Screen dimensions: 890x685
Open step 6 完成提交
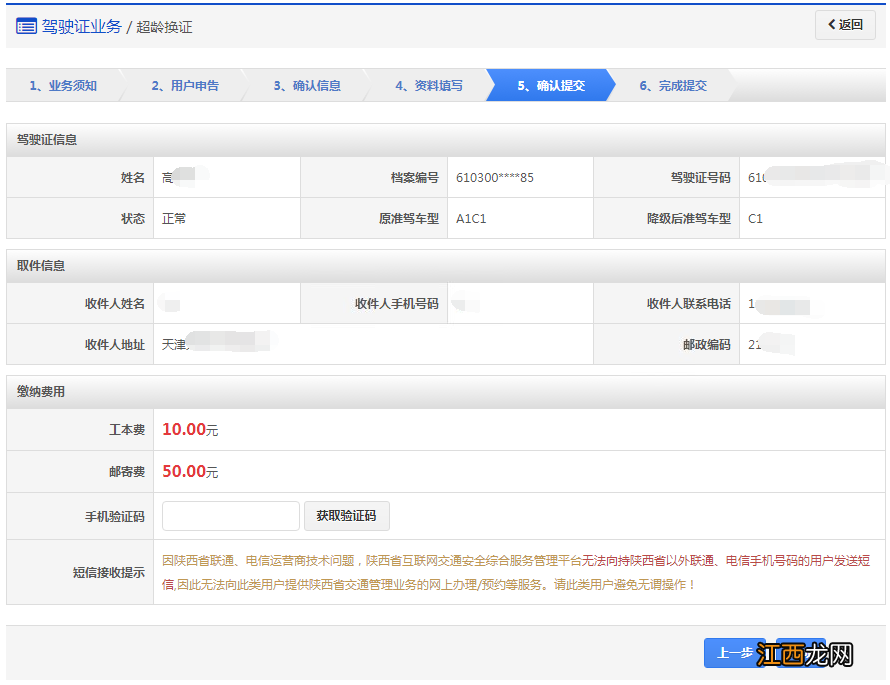pos(673,86)
